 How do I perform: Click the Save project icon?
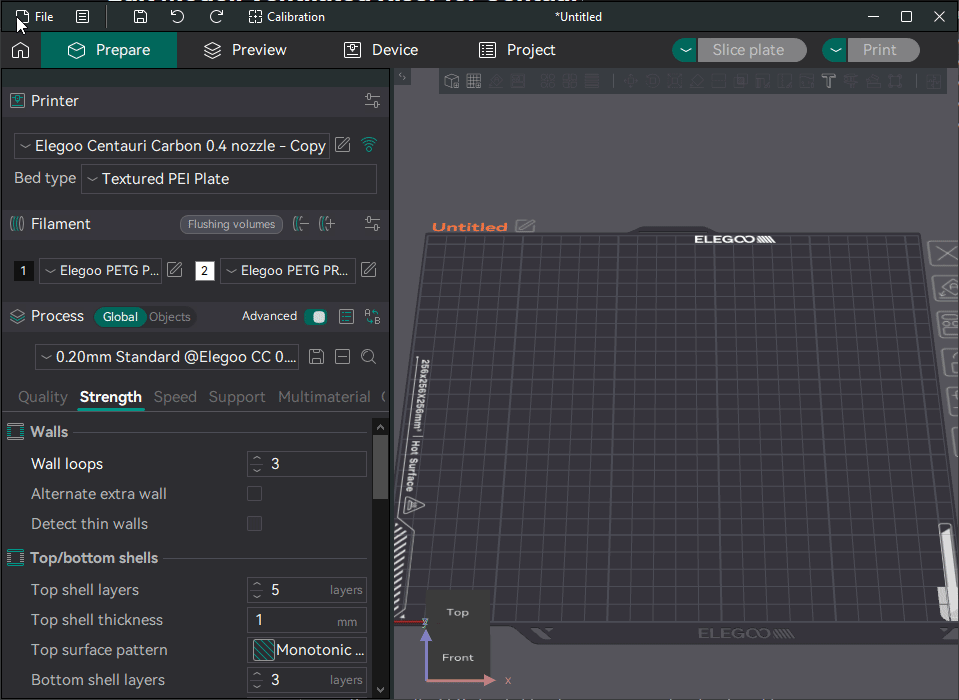point(140,17)
